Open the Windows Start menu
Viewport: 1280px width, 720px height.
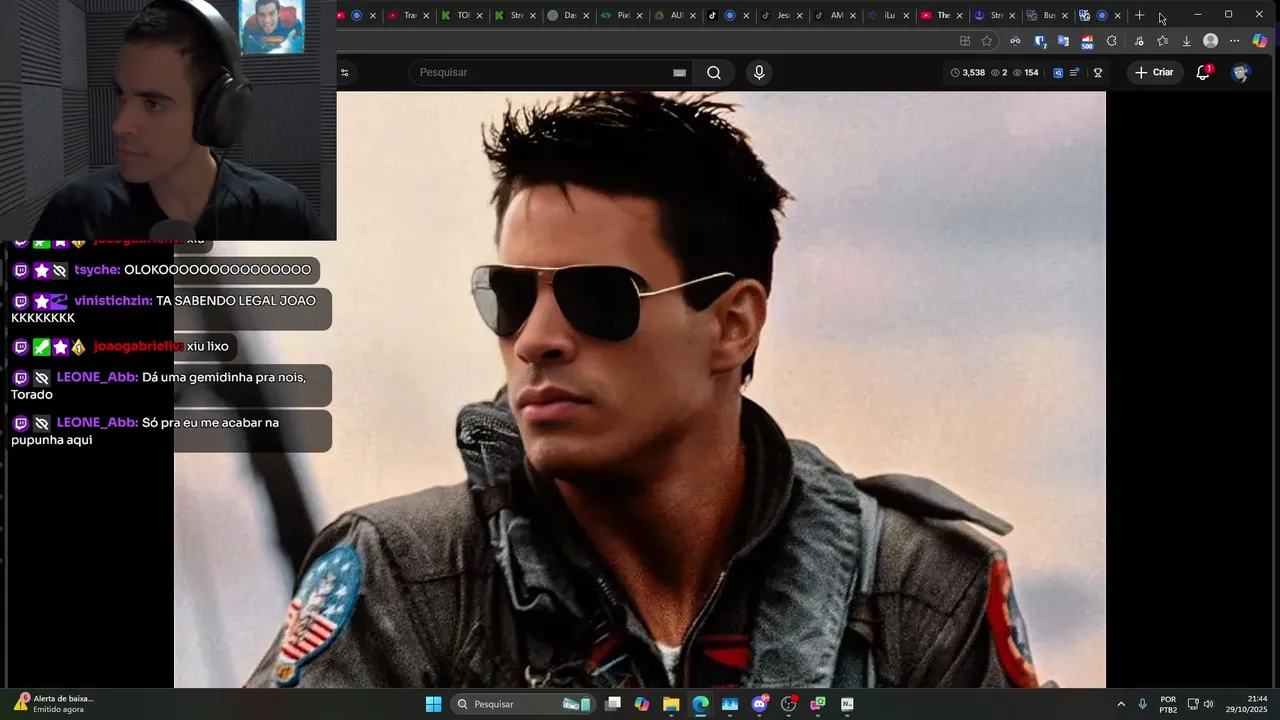(x=433, y=704)
